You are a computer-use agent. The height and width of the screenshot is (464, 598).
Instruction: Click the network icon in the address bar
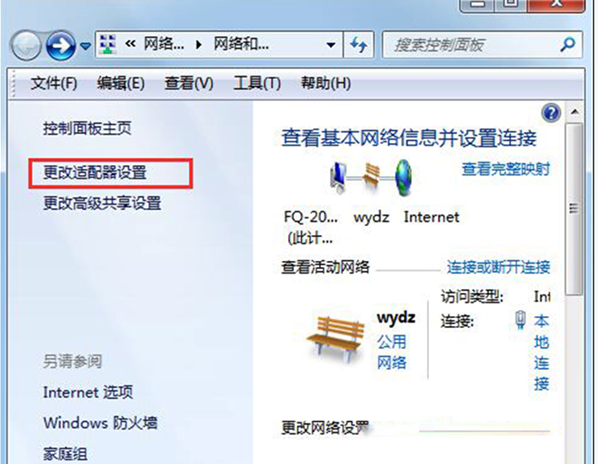click(x=108, y=45)
